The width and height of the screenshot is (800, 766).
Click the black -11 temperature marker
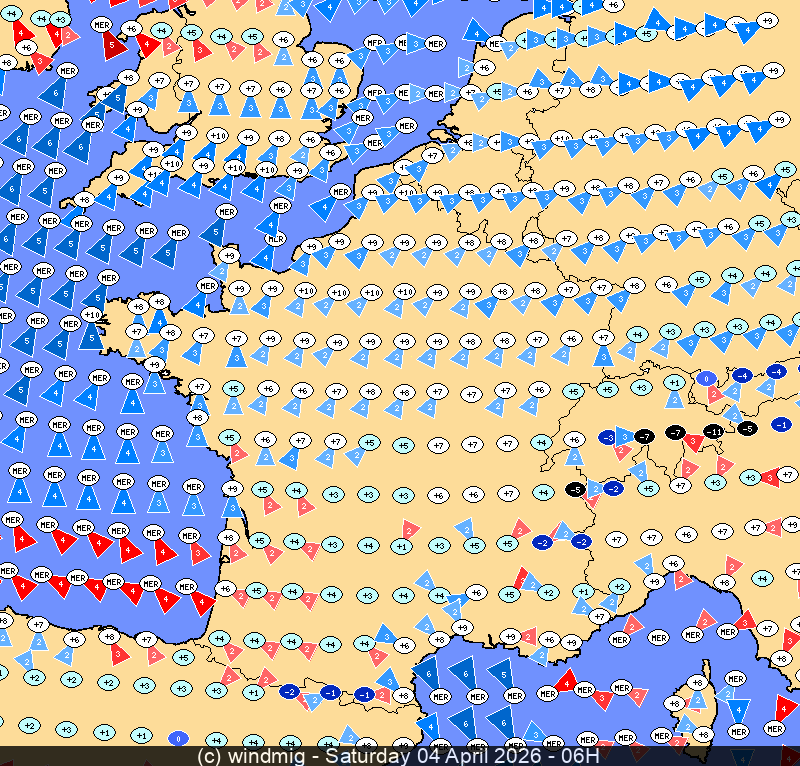(713, 432)
